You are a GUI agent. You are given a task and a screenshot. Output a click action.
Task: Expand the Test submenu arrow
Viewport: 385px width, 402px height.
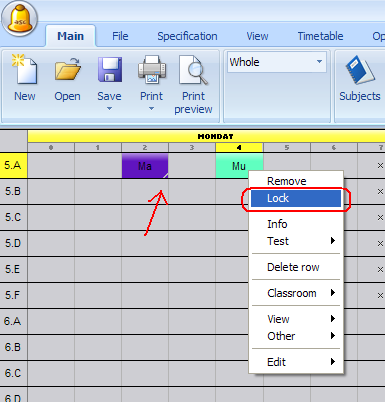[333, 241]
